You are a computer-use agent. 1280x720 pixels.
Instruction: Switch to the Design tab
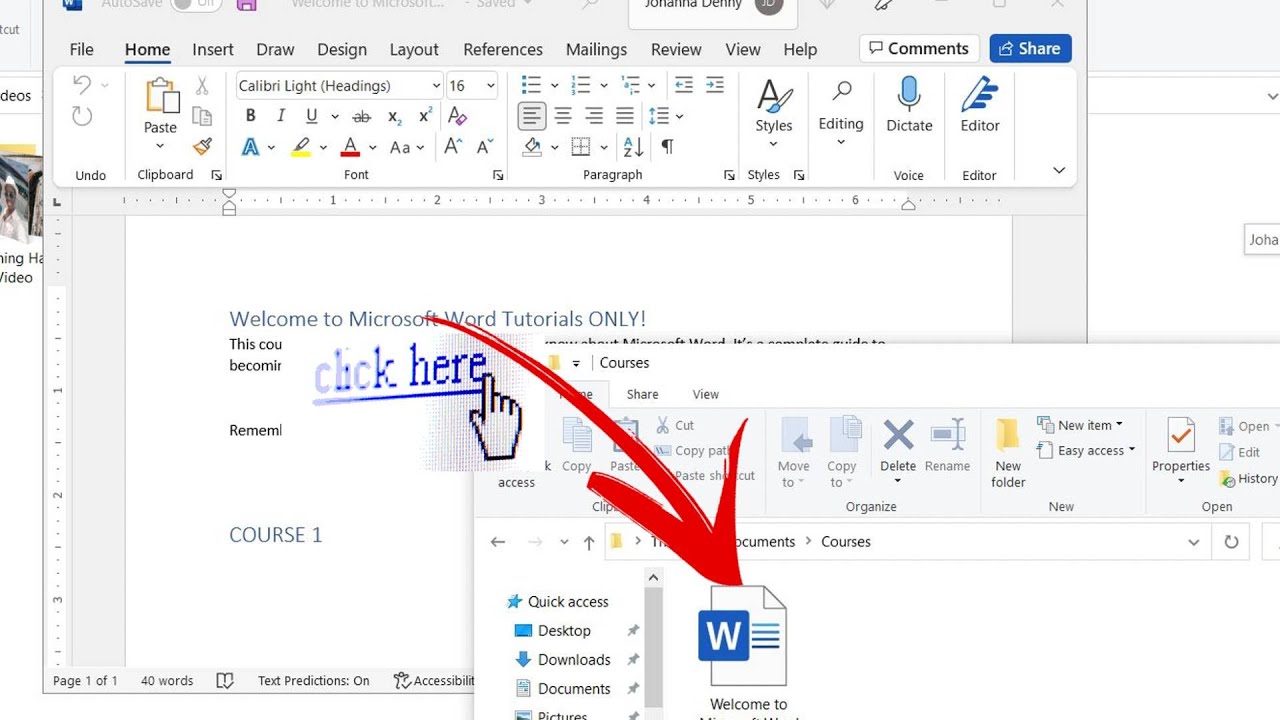[x=342, y=49]
